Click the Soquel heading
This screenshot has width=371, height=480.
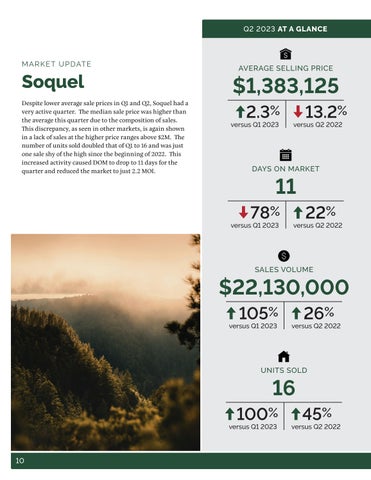click(53, 82)
